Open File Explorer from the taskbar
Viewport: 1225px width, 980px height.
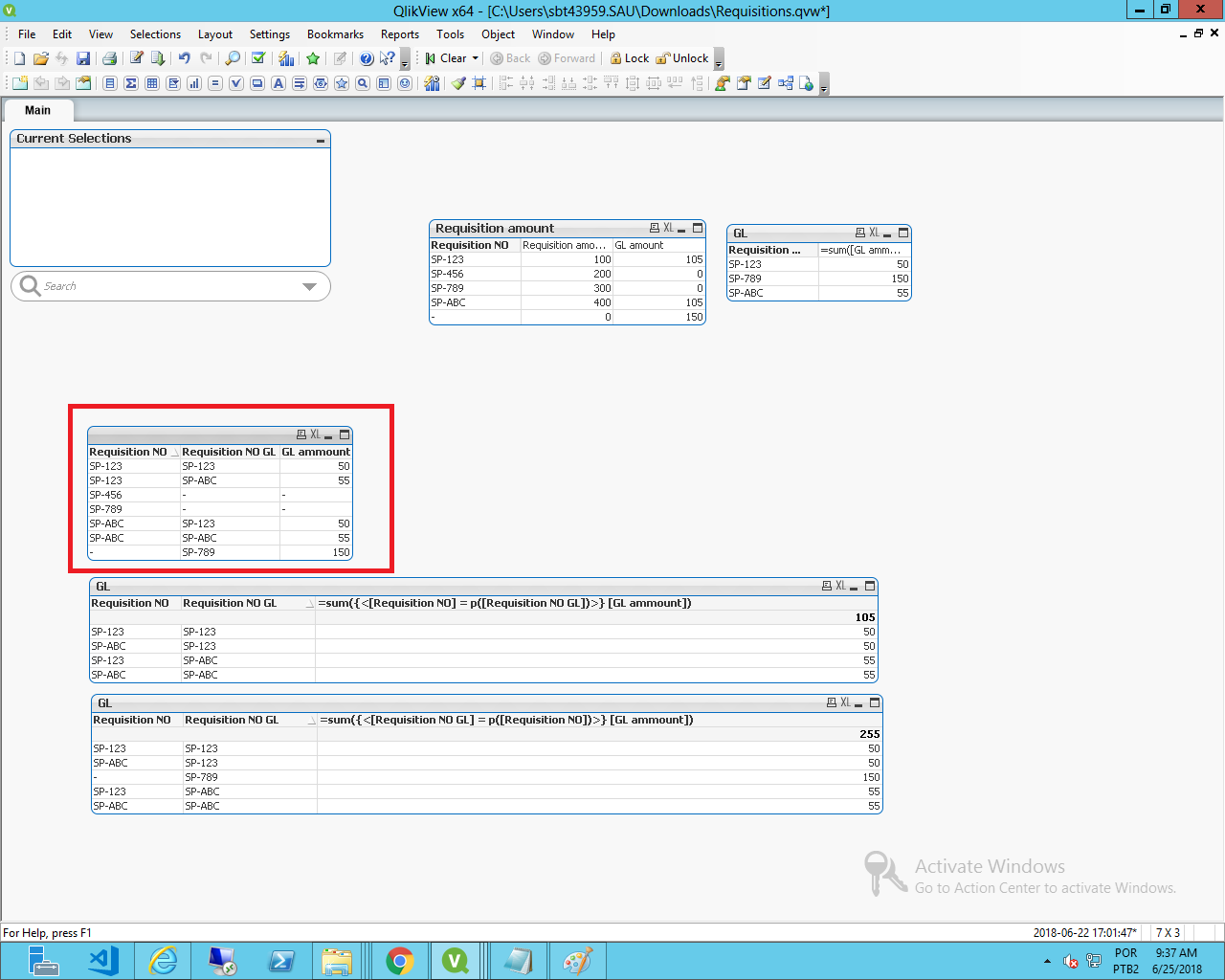[336, 961]
